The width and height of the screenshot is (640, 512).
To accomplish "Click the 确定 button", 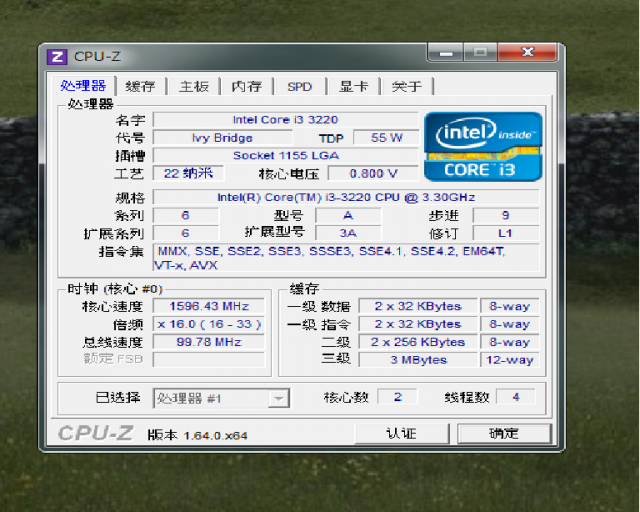I will point(504,433).
